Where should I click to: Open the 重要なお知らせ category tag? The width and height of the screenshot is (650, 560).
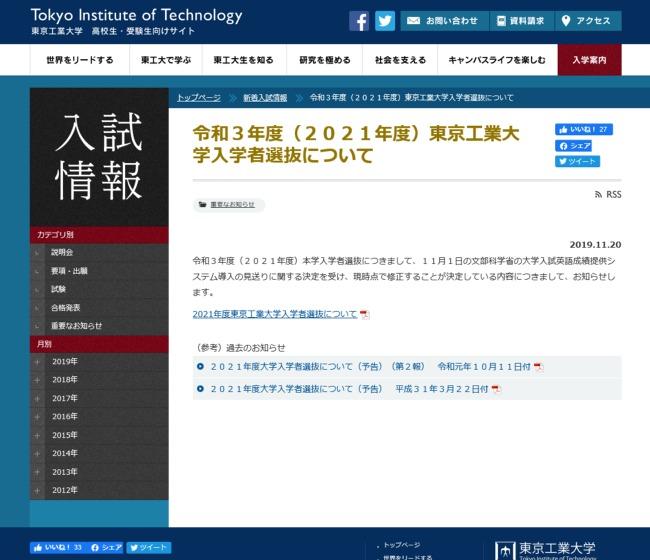click(228, 204)
